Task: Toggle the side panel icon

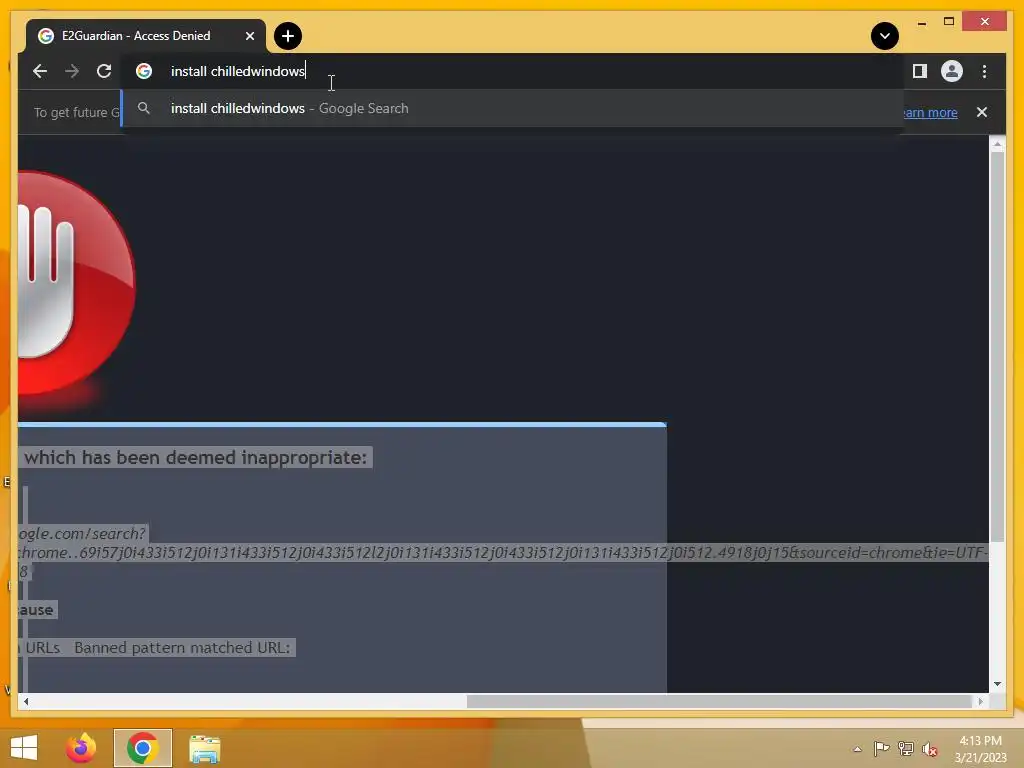Action: pos(920,71)
